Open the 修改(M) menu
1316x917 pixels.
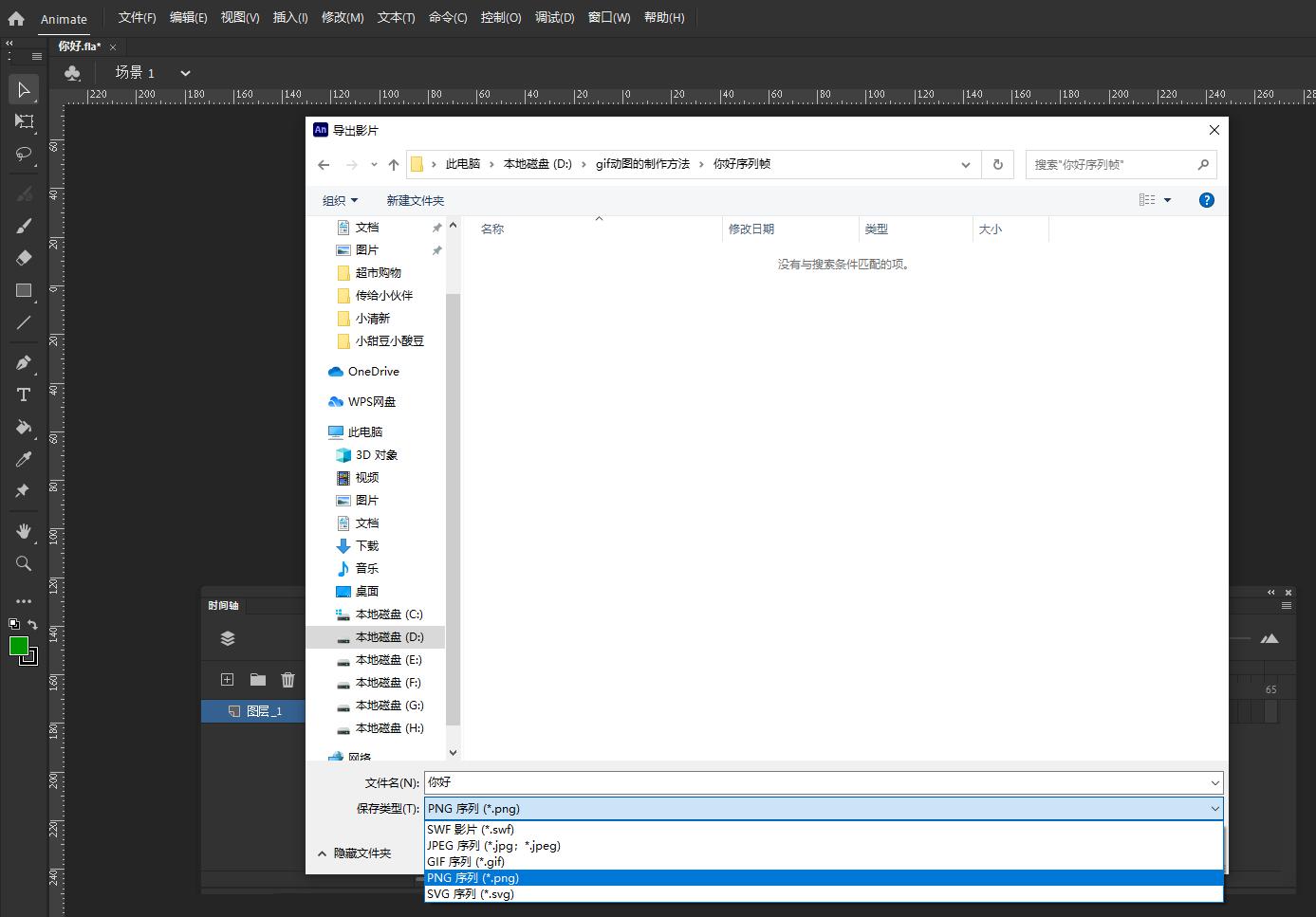click(x=342, y=17)
